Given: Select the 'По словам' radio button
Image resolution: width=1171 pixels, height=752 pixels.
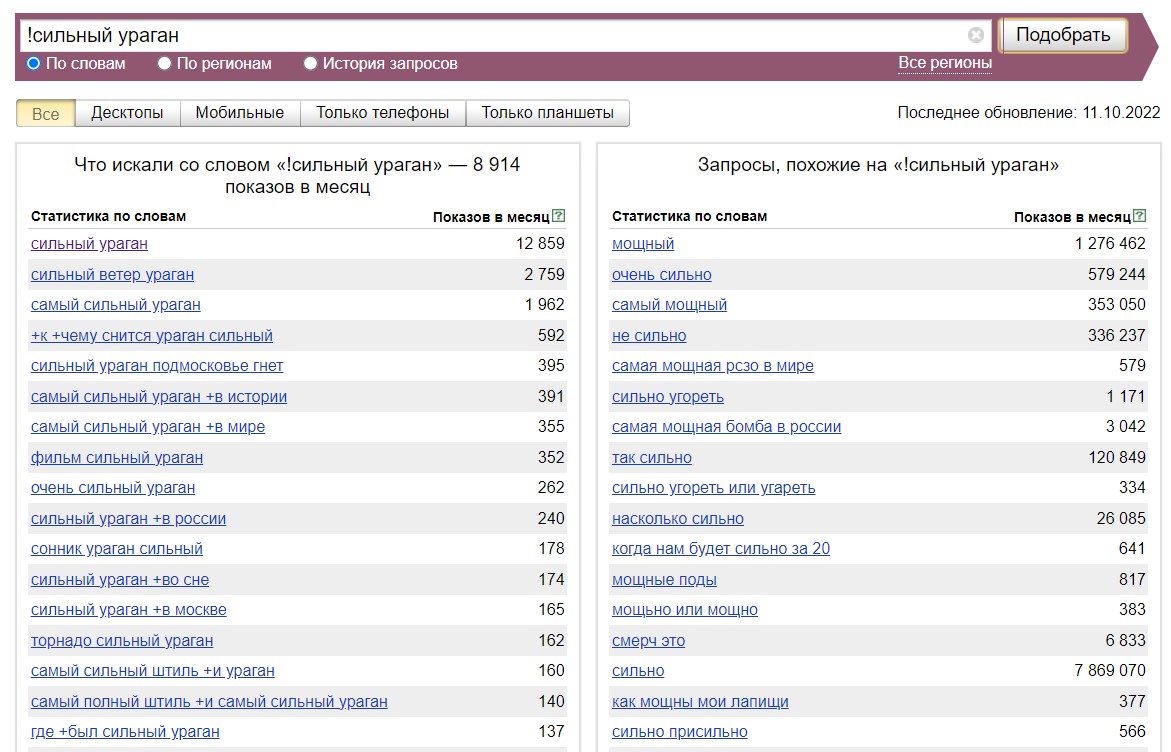Looking at the screenshot, I should [34, 63].
